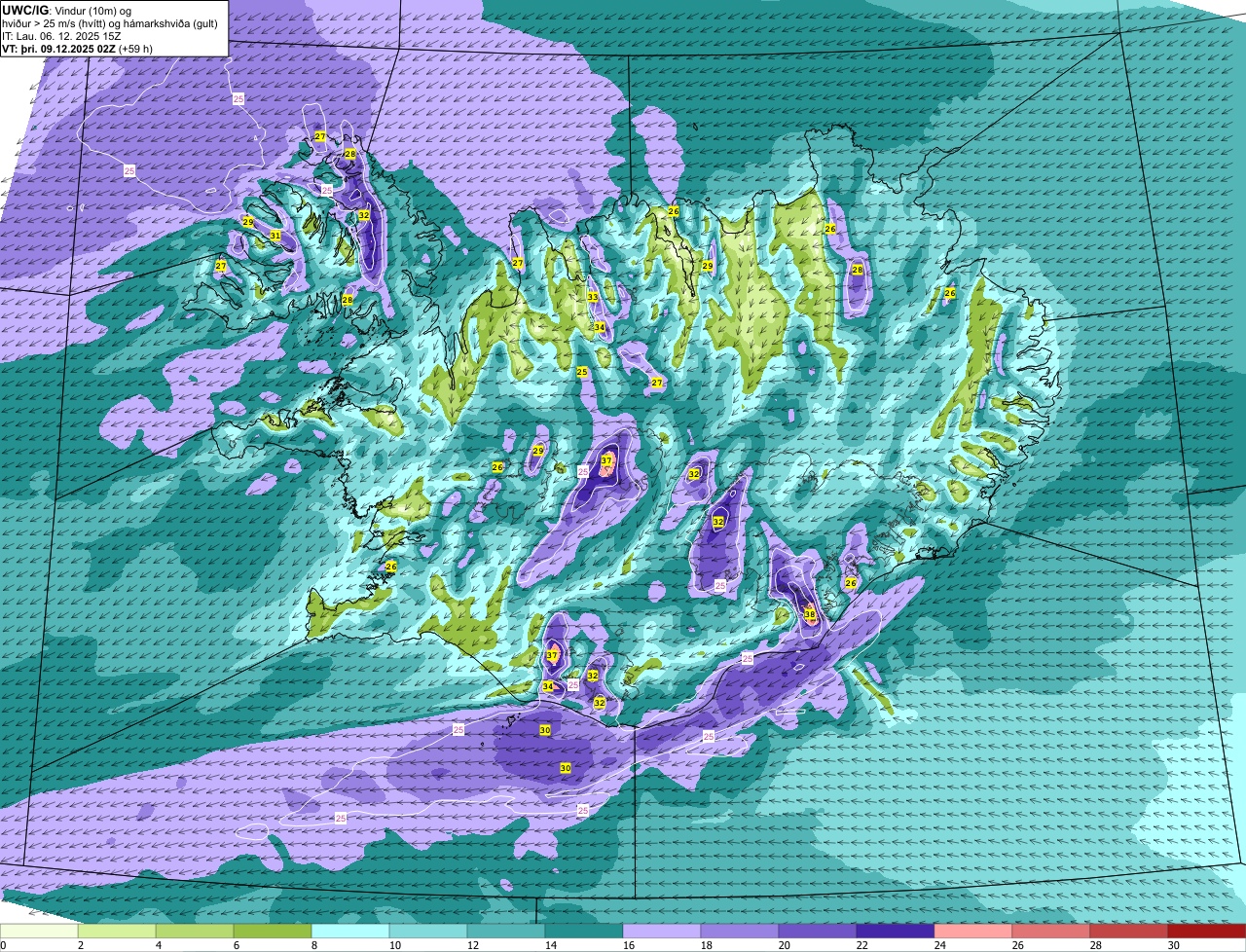Click the scale tick number 12
This screenshot has height=952, width=1246.
473,945
